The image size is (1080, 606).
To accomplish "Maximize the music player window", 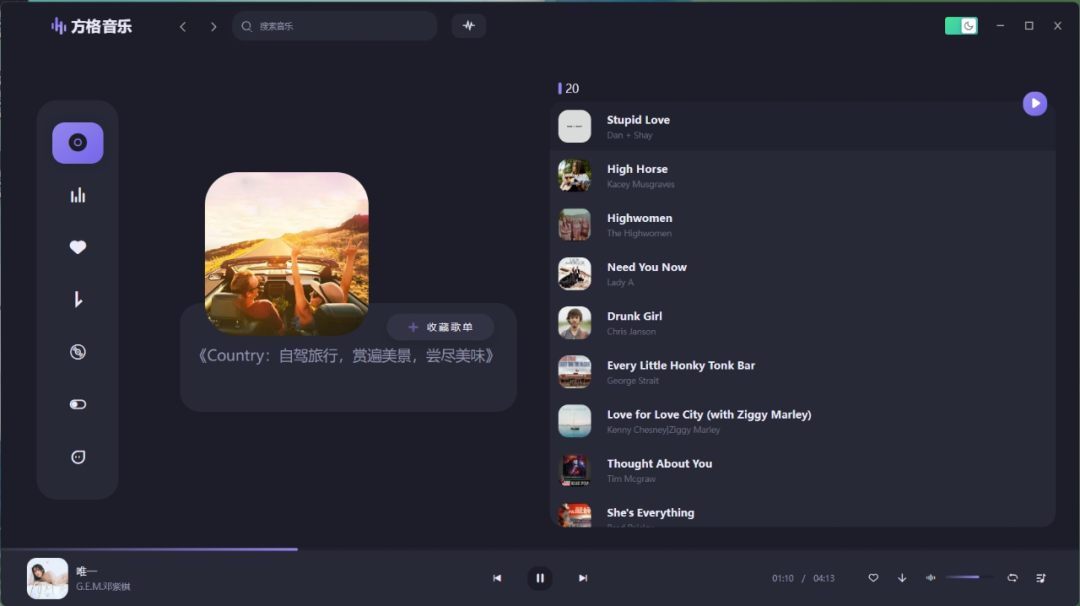I will (1029, 26).
